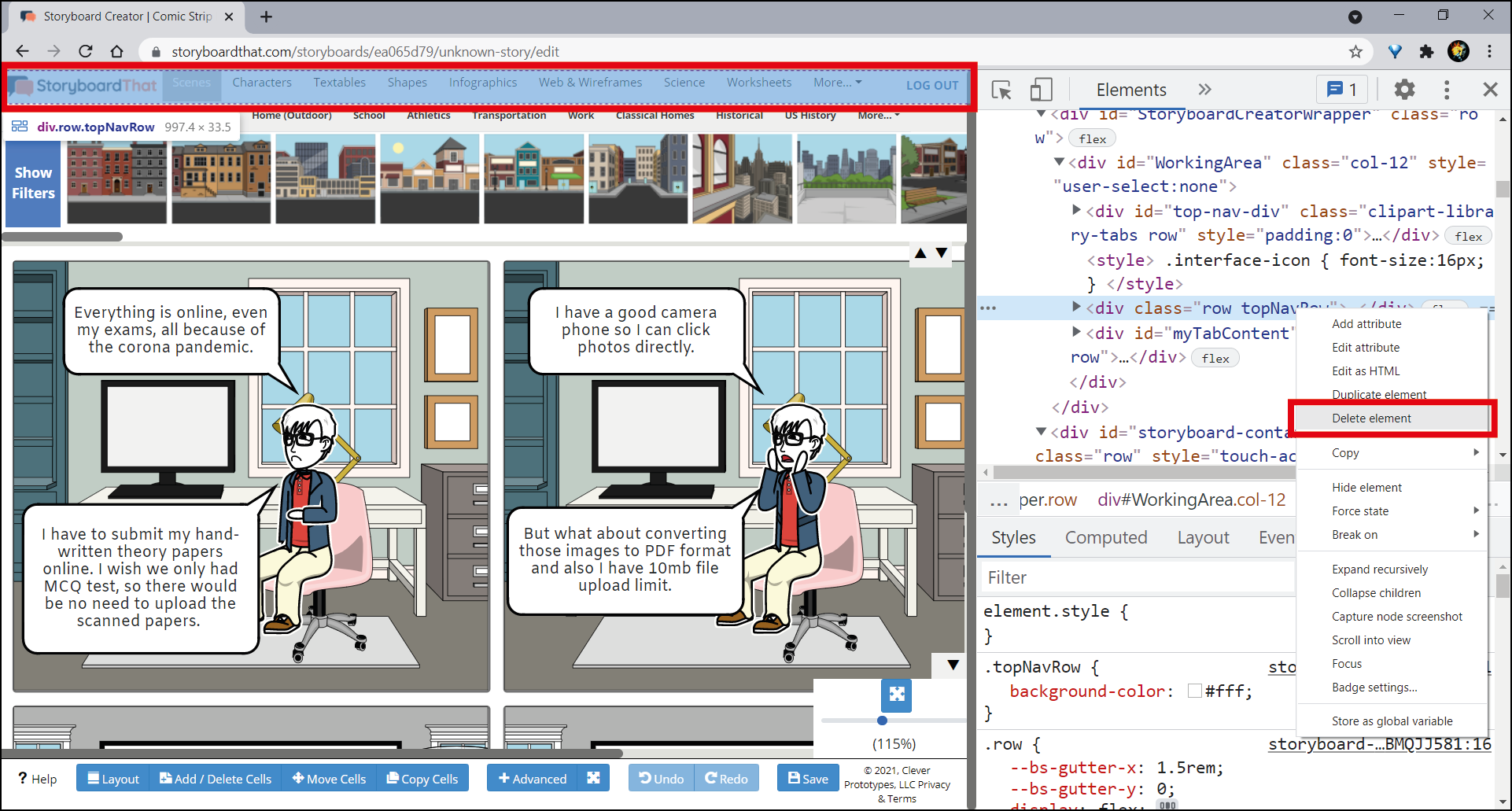Click the DevTools inspect element picker icon
This screenshot has height=811, width=1512.
coord(1001,90)
